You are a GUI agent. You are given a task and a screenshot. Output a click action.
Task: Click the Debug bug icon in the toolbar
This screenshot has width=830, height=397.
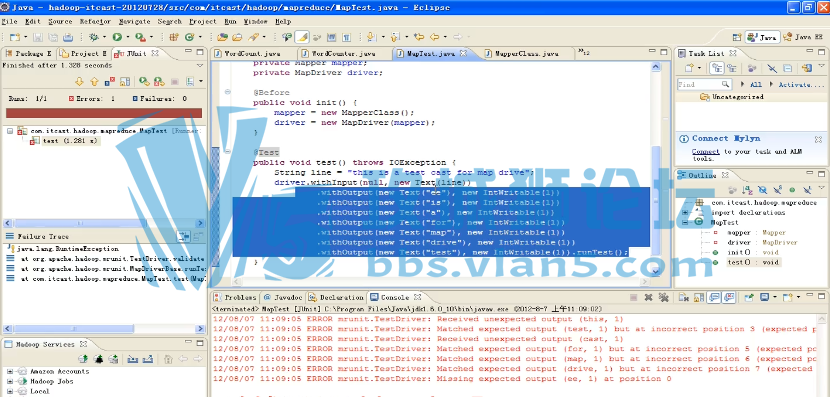(94, 37)
